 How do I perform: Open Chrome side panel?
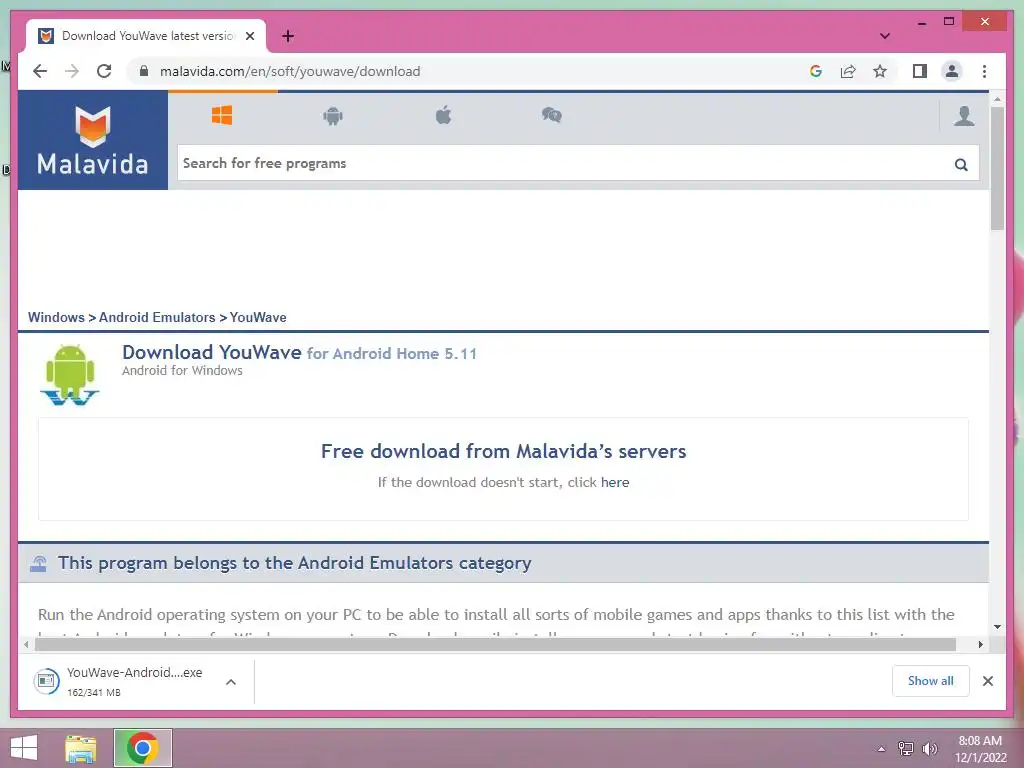pos(920,71)
